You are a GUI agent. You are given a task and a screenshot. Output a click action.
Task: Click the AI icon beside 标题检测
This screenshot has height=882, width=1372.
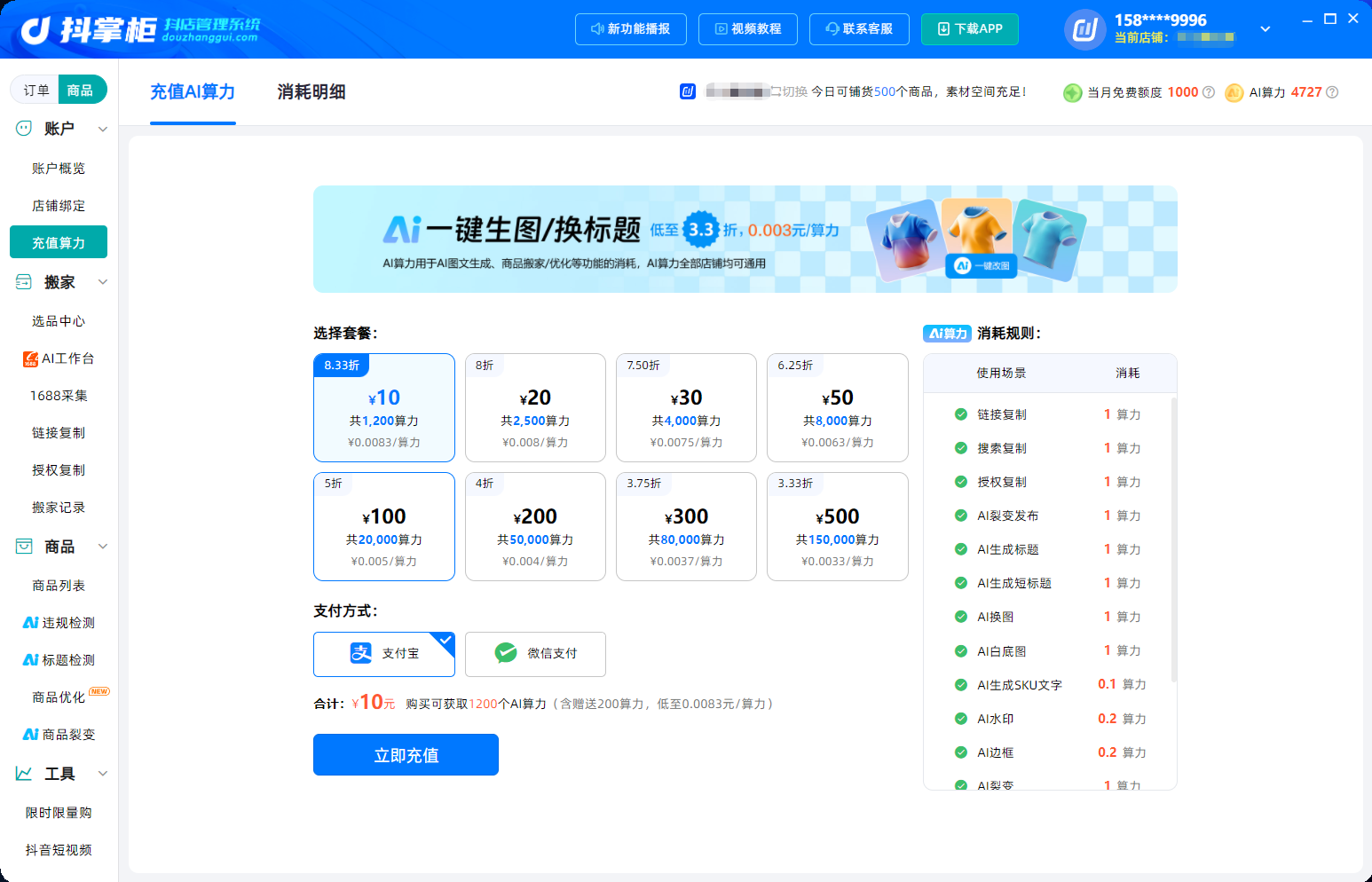[x=30, y=660]
